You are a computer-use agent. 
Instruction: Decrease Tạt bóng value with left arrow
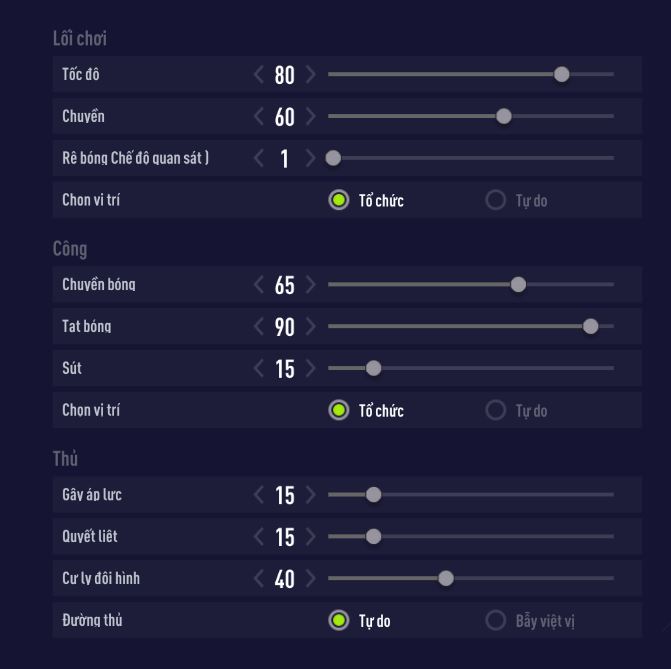(x=259, y=327)
